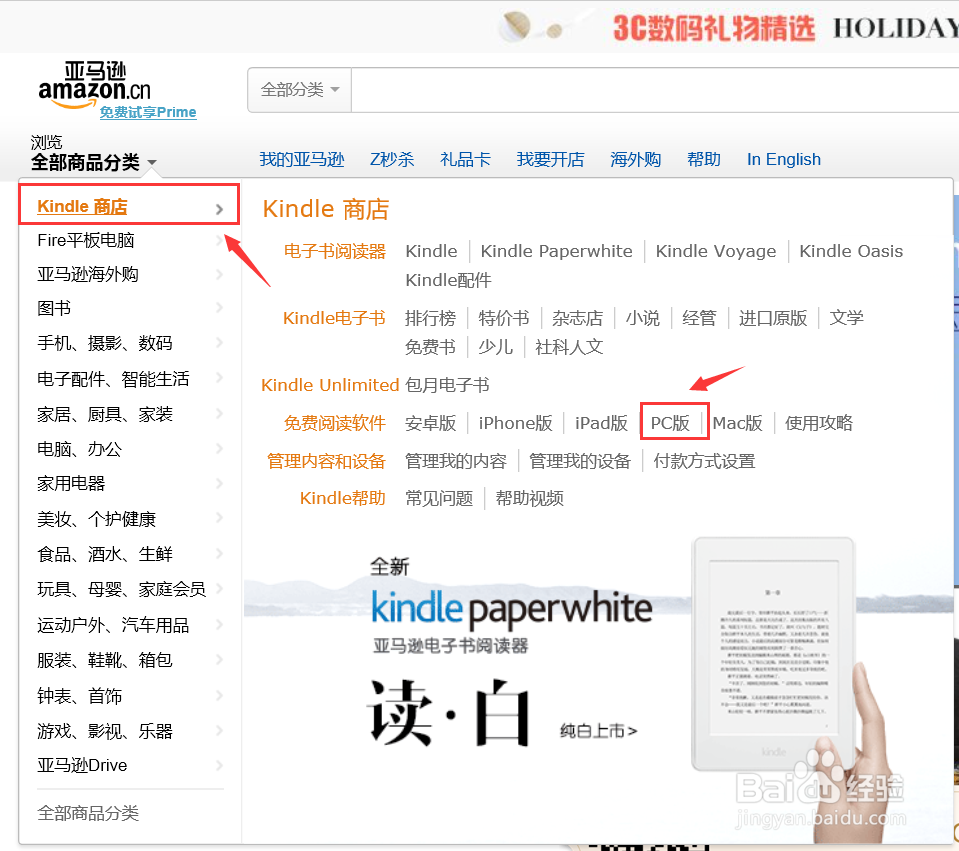Open the Kindle Oasis link
This screenshot has height=851, width=959.
click(851, 251)
